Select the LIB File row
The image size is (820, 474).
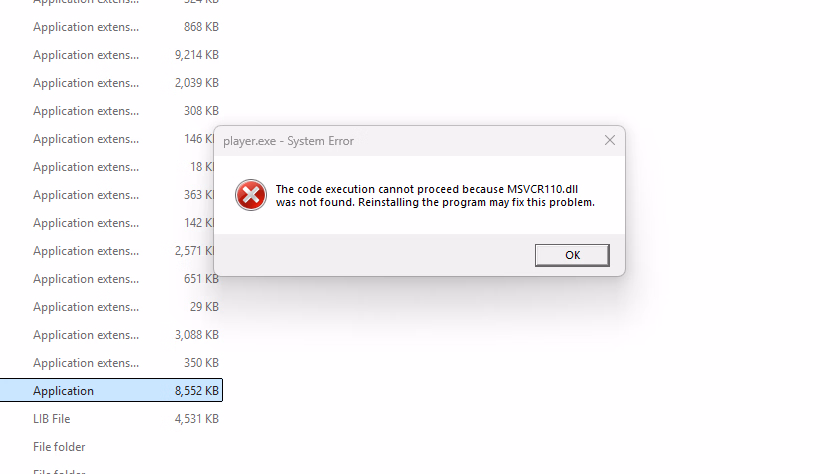point(111,419)
